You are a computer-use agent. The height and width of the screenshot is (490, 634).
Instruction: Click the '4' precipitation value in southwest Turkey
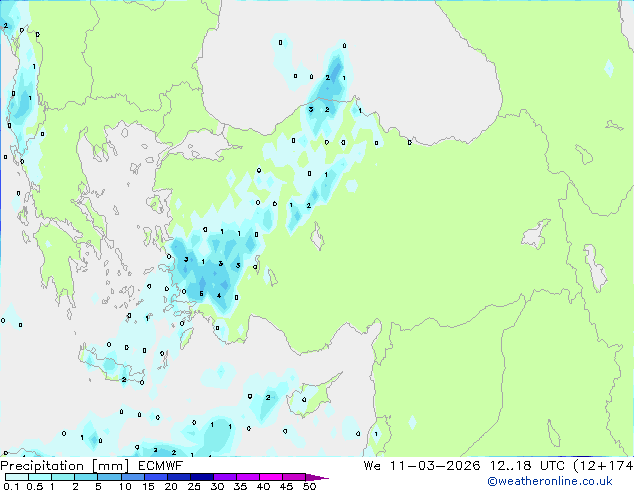click(219, 296)
